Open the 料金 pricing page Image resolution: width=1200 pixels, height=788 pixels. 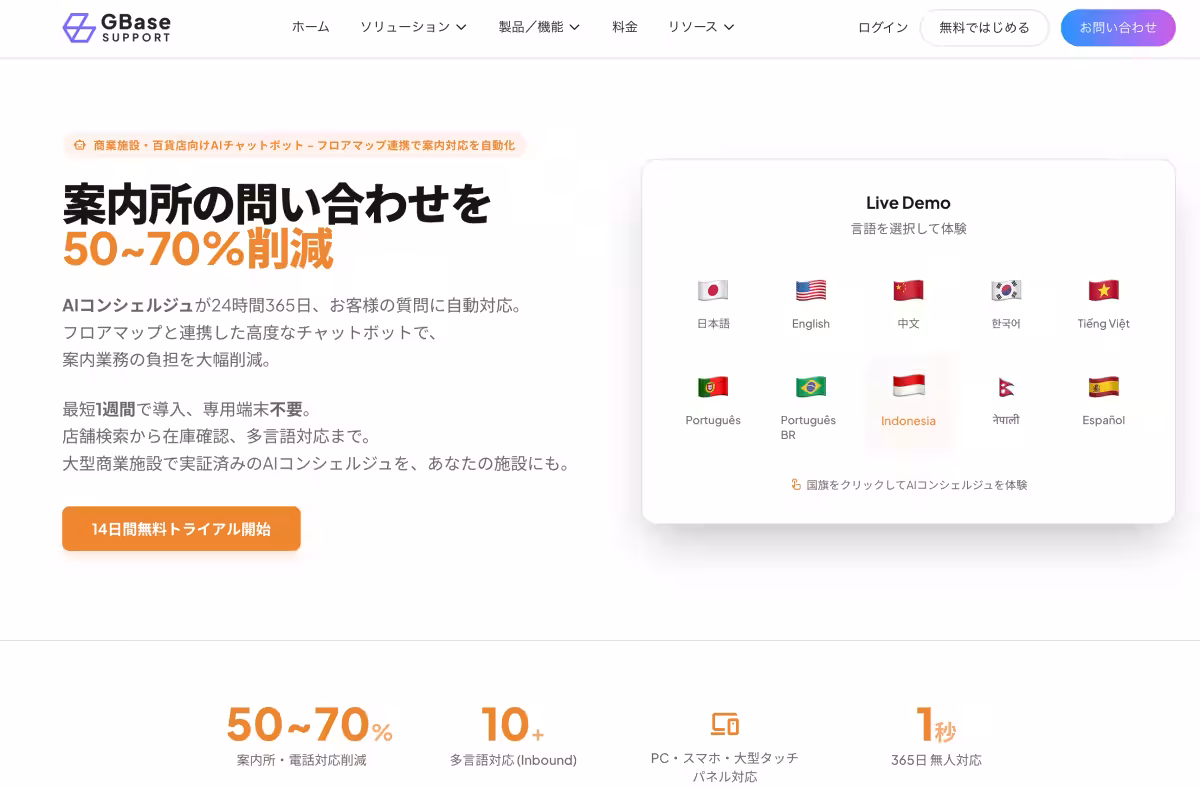point(625,27)
